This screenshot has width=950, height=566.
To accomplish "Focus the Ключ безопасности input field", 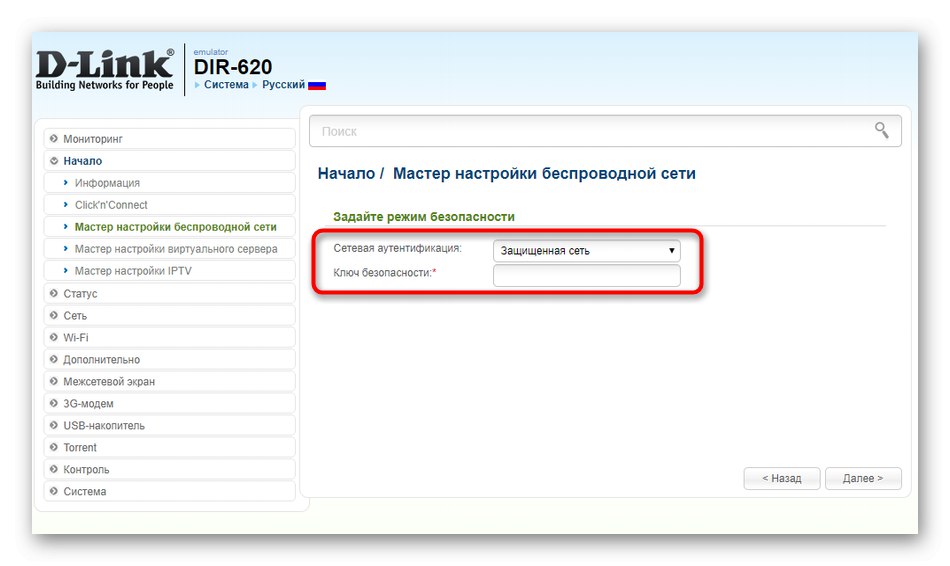I will 586,276.
